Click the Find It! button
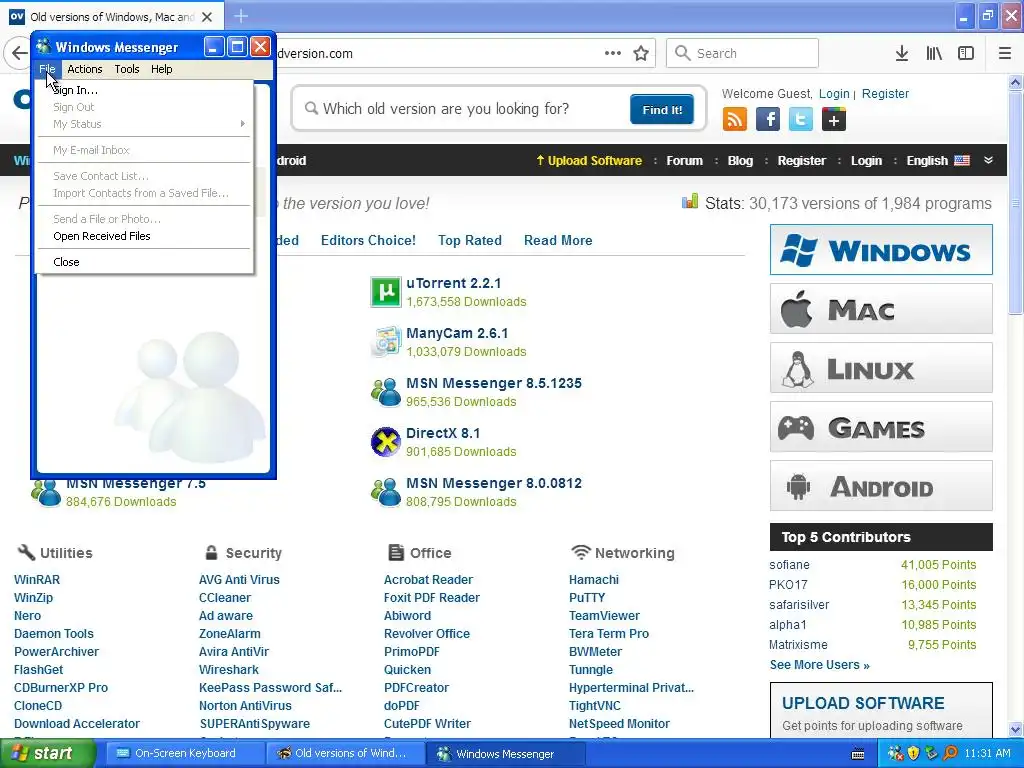The width and height of the screenshot is (1024, 768). pyautogui.click(x=662, y=110)
